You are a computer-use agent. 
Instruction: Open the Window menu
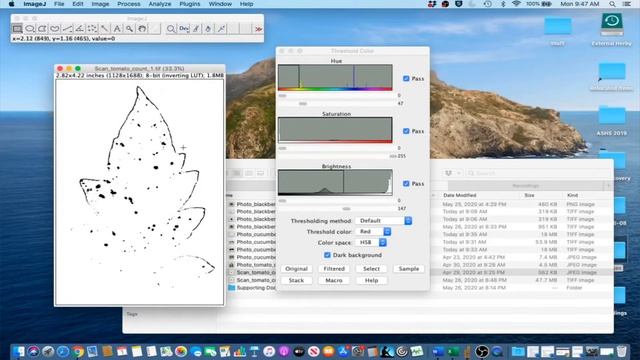pyautogui.click(x=220, y=4)
